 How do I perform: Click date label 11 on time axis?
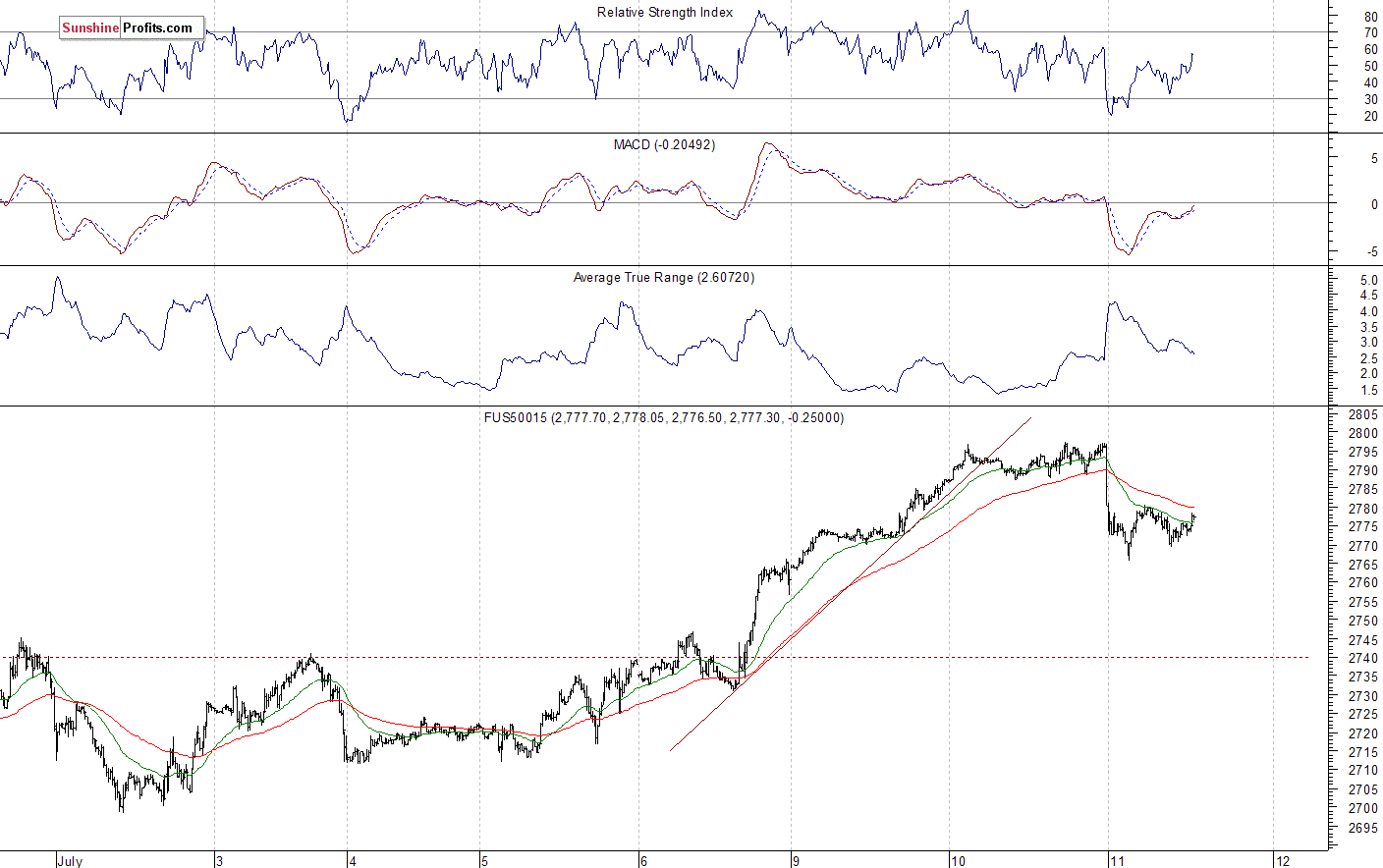tap(1117, 861)
